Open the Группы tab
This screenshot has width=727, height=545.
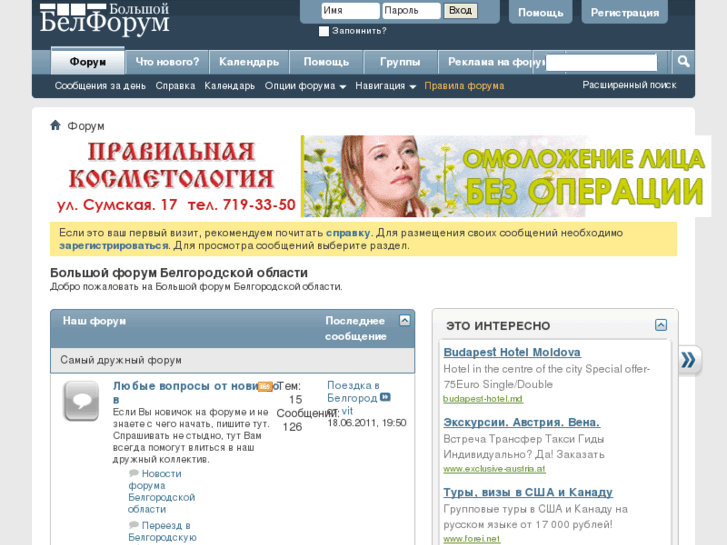pos(400,62)
